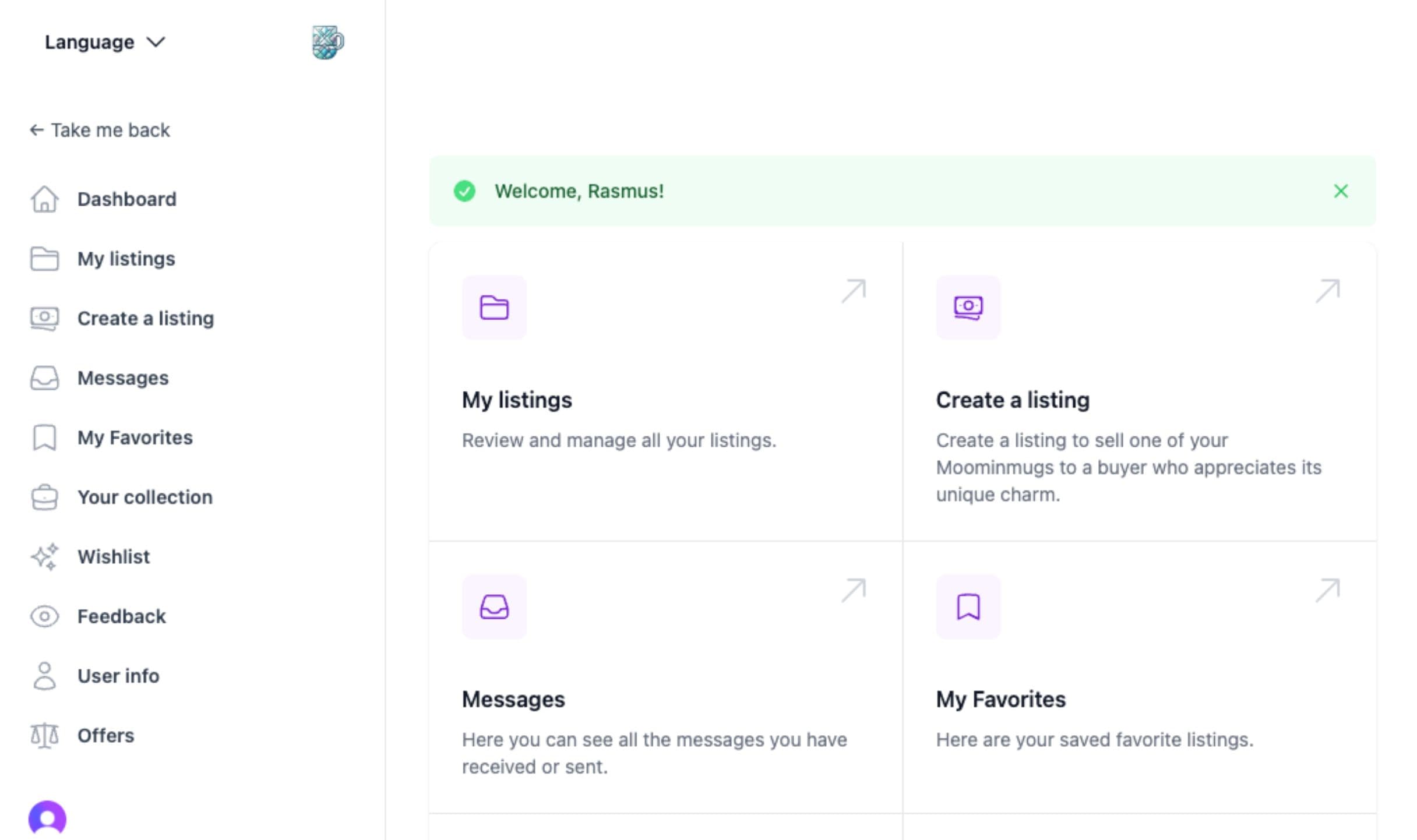The height and width of the screenshot is (840, 1417).
Task: Click the arrow on the My Favorites card
Action: [1327, 590]
